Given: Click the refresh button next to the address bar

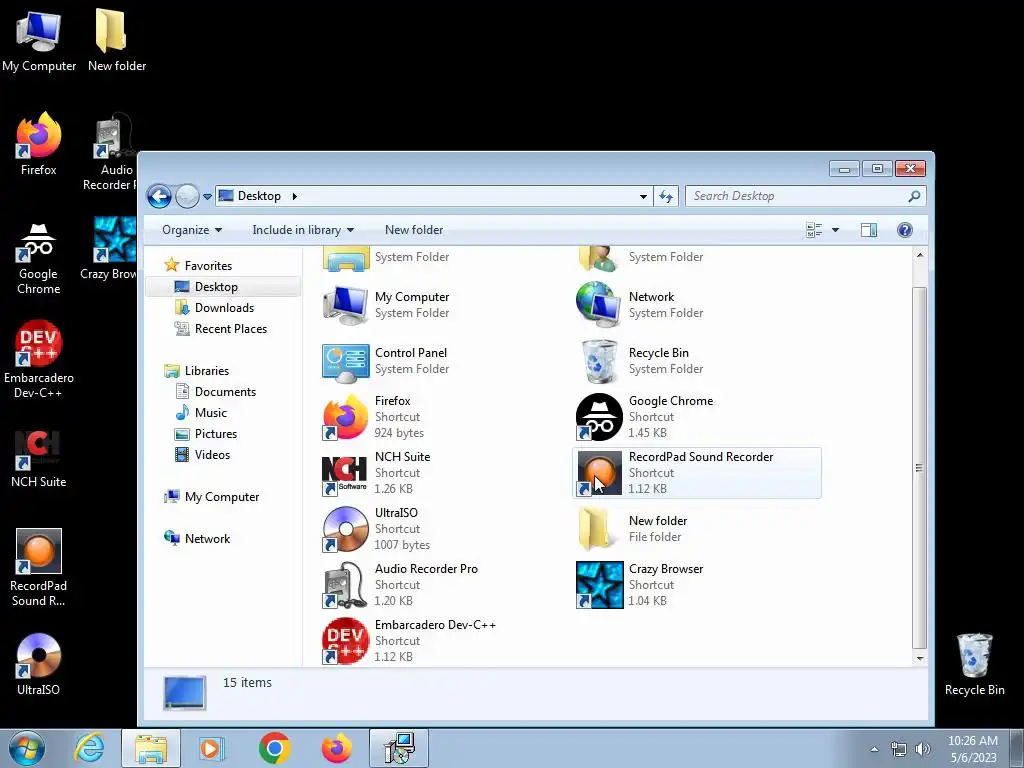Looking at the screenshot, I should [x=666, y=196].
